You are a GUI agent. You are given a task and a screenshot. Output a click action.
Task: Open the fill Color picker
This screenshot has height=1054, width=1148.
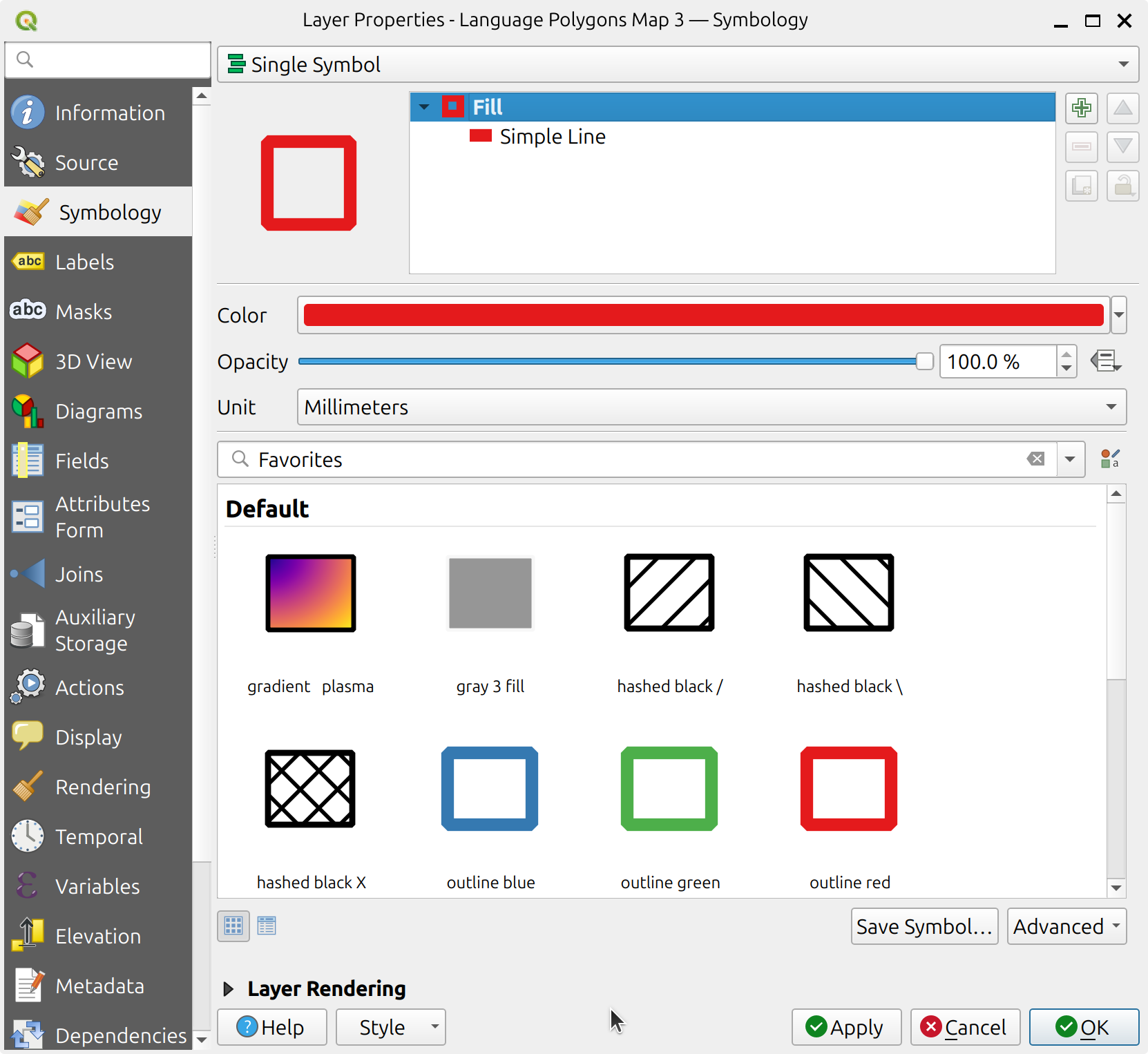click(x=701, y=315)
